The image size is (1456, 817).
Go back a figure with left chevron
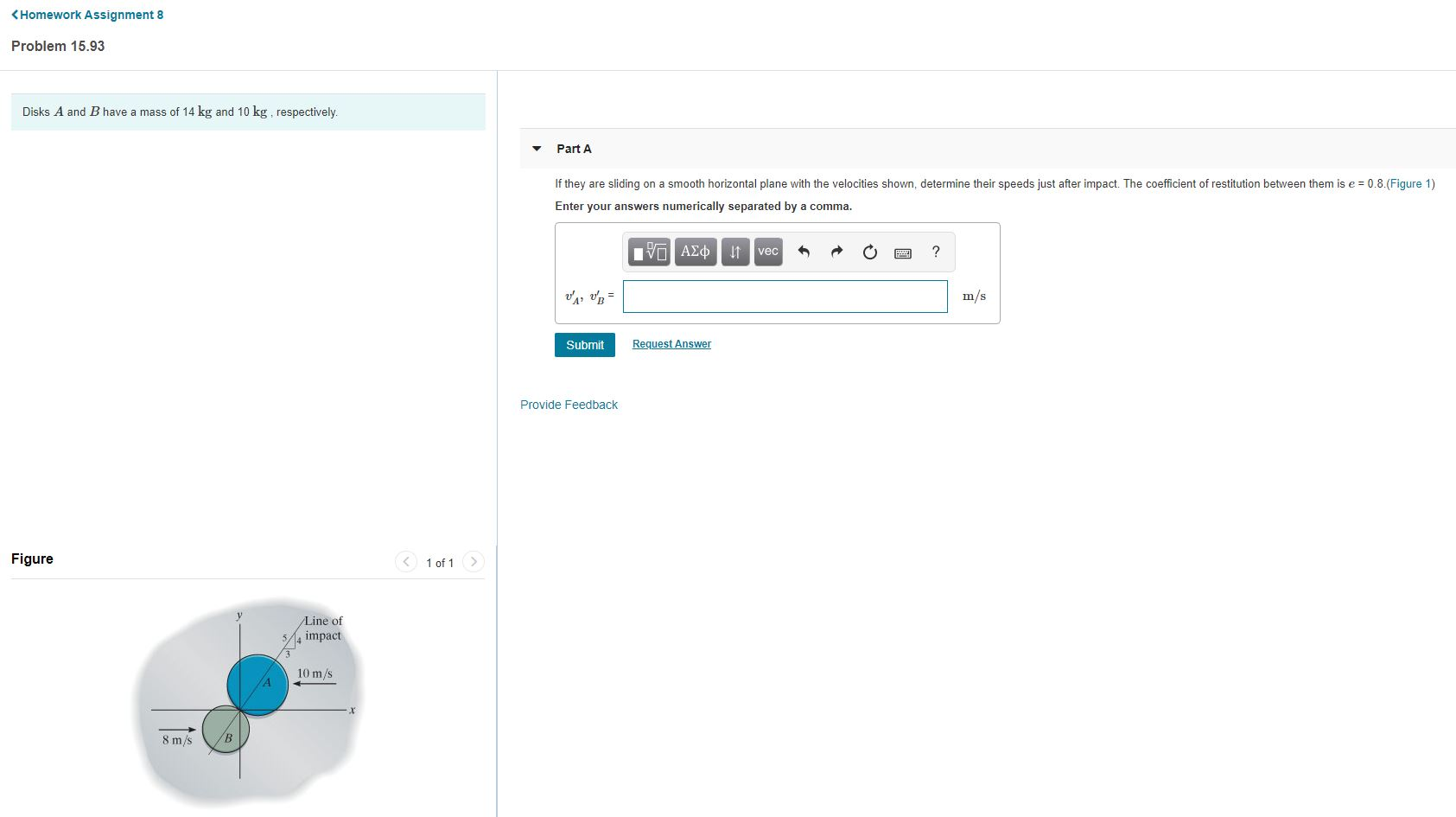[406, 561]
